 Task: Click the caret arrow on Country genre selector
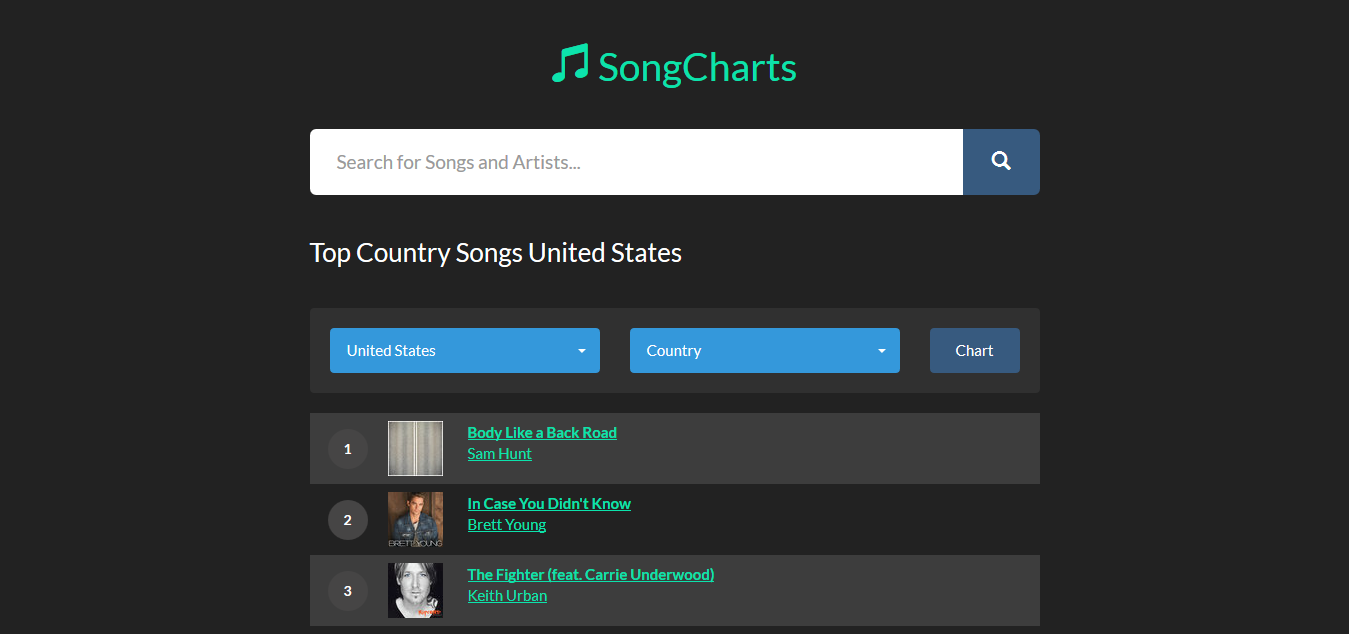[x=882, y=351]
